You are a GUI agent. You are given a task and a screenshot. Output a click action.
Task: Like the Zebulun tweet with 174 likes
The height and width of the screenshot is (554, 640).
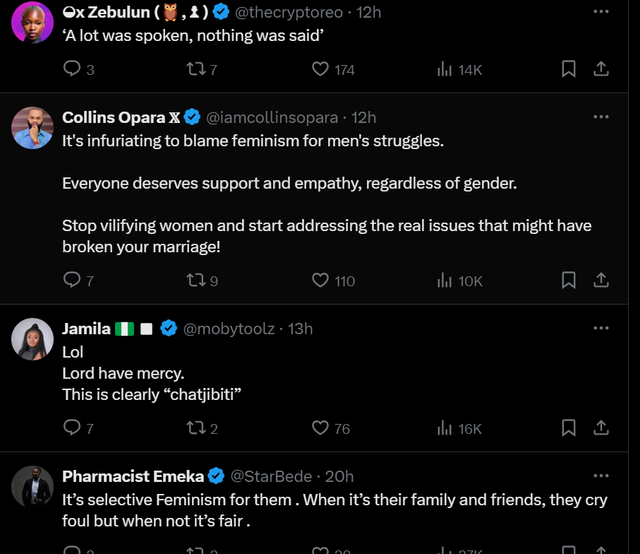point(321,69)
